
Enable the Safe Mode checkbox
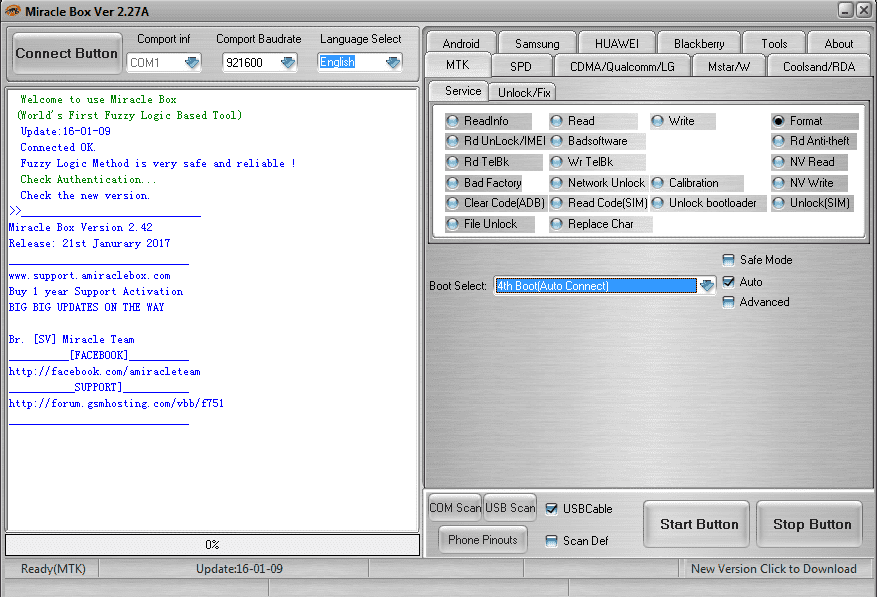[x=728, y=260]
